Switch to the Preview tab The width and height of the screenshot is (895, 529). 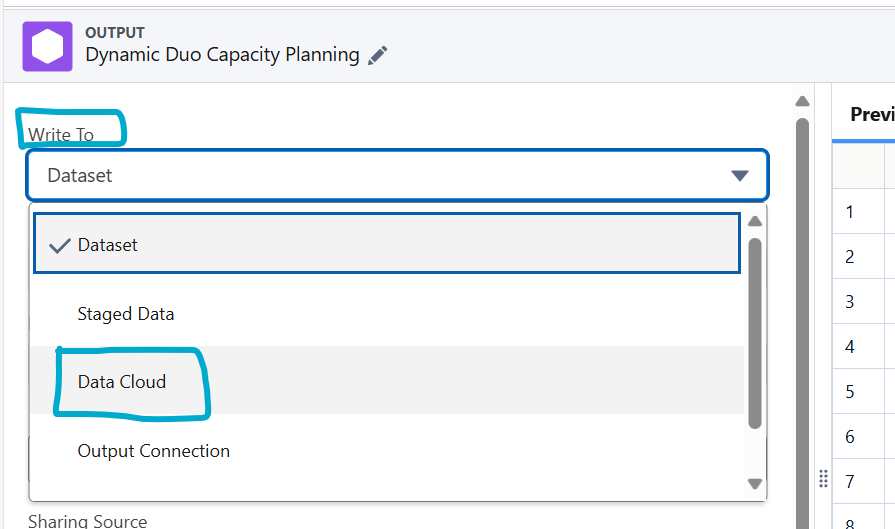871,114
